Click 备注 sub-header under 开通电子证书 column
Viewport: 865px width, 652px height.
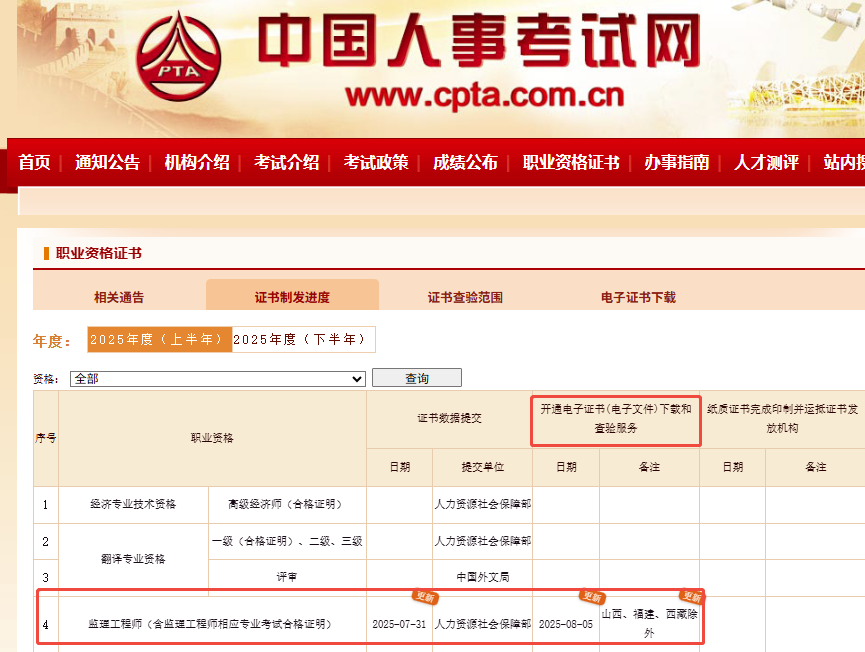649,467
